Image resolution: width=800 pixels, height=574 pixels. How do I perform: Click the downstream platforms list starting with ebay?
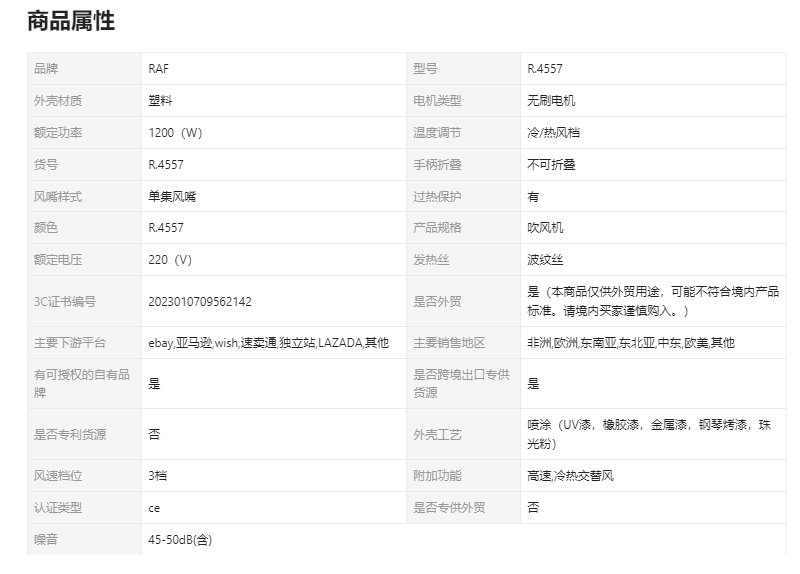point(268,343)
